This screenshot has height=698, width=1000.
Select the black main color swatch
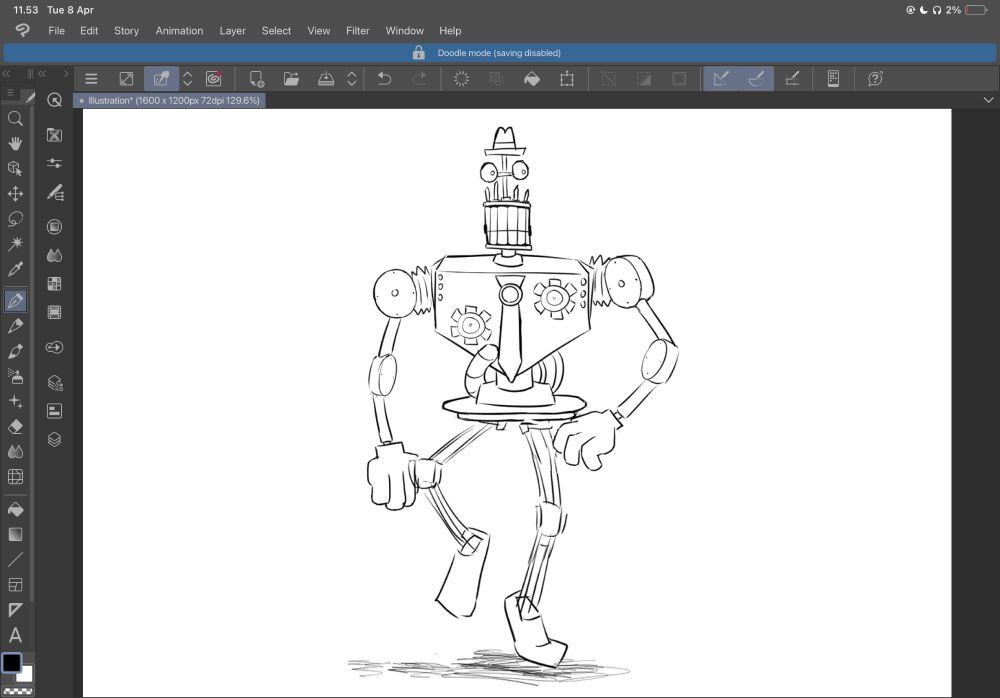tap(11, 662)
